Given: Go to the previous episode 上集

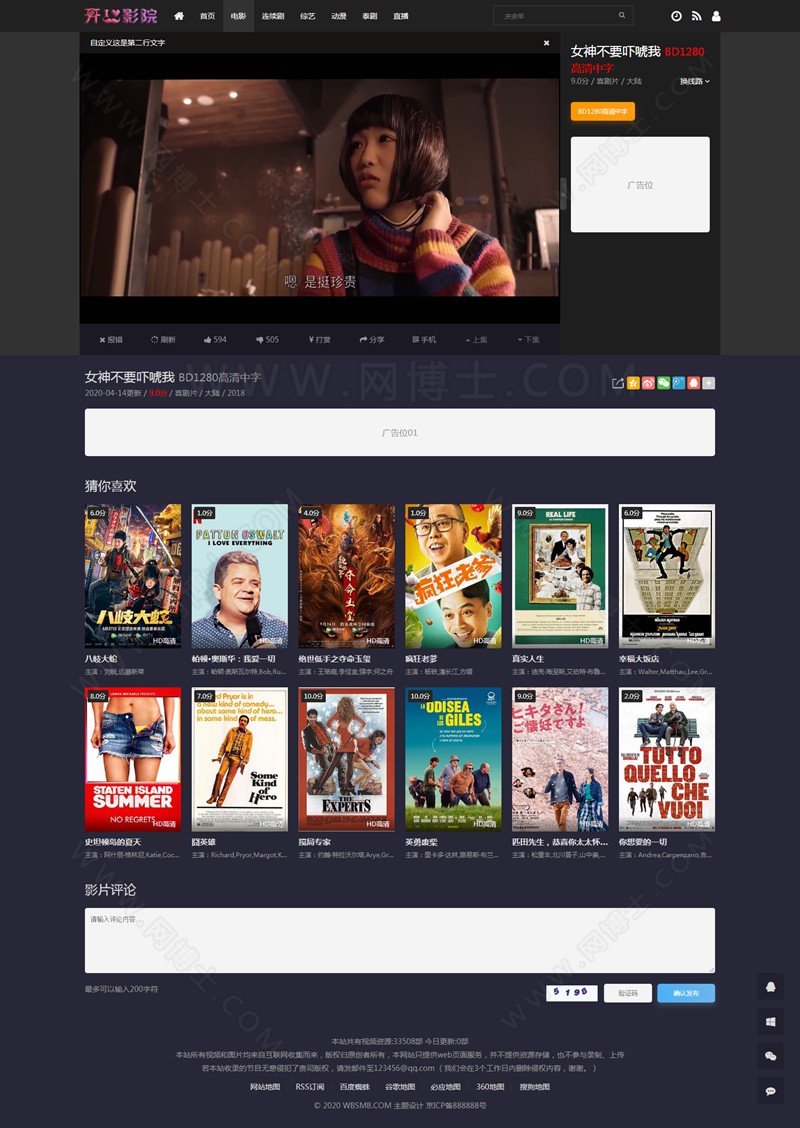Looking at the screenshot, I should (x=476, y=340).
